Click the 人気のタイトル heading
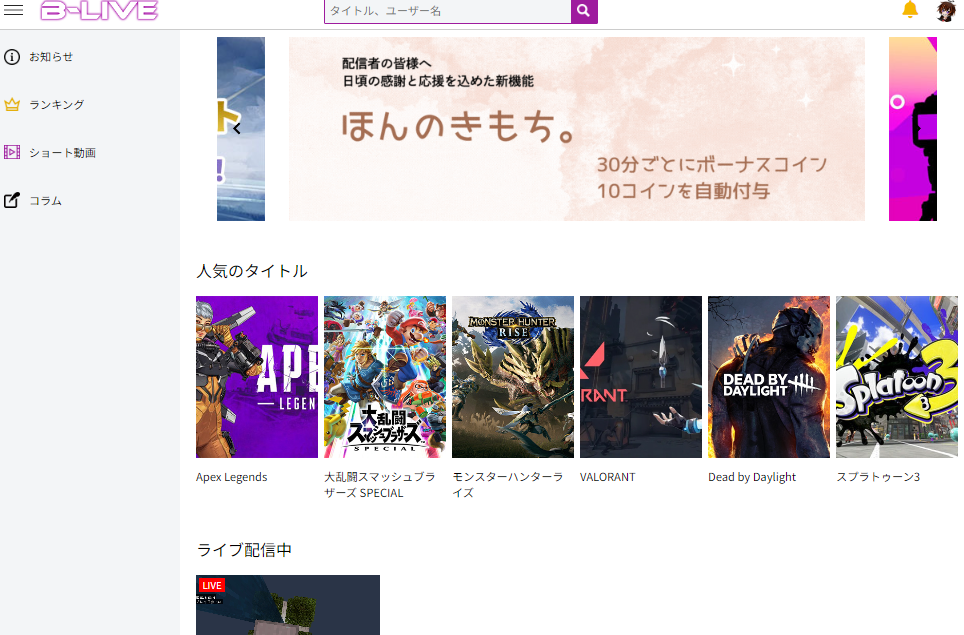 [x=252, y=271]
